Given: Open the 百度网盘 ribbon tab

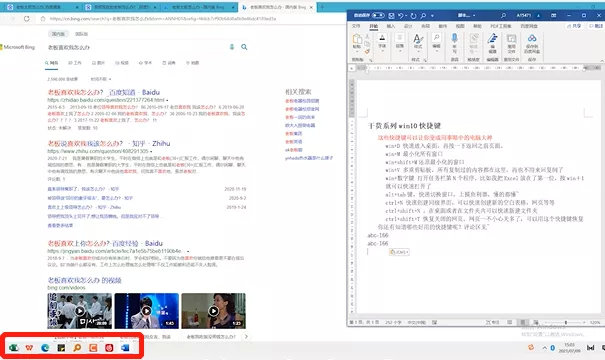Looking at the screenshot, I should [x=529, y=26].
